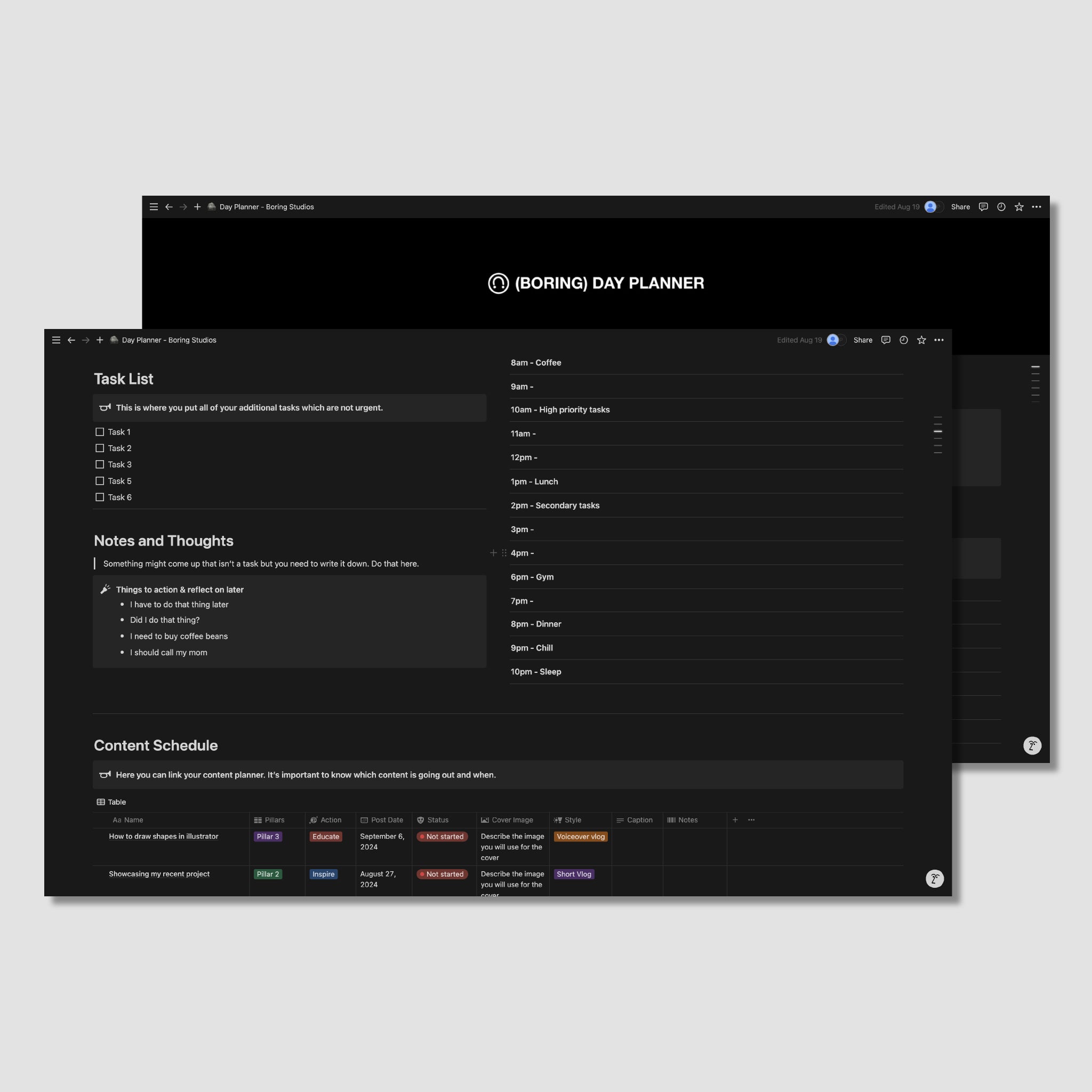
Task: Open the Voiceover vlog Style dropdown
Action: click(580, 837)
